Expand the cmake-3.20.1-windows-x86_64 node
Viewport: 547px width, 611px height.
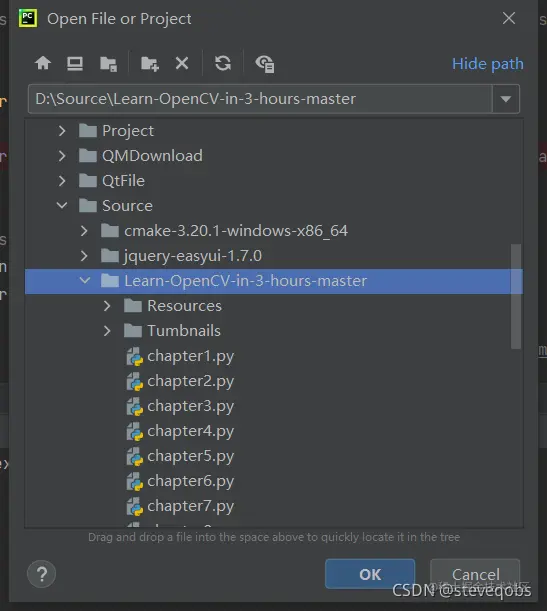point(84,231)
